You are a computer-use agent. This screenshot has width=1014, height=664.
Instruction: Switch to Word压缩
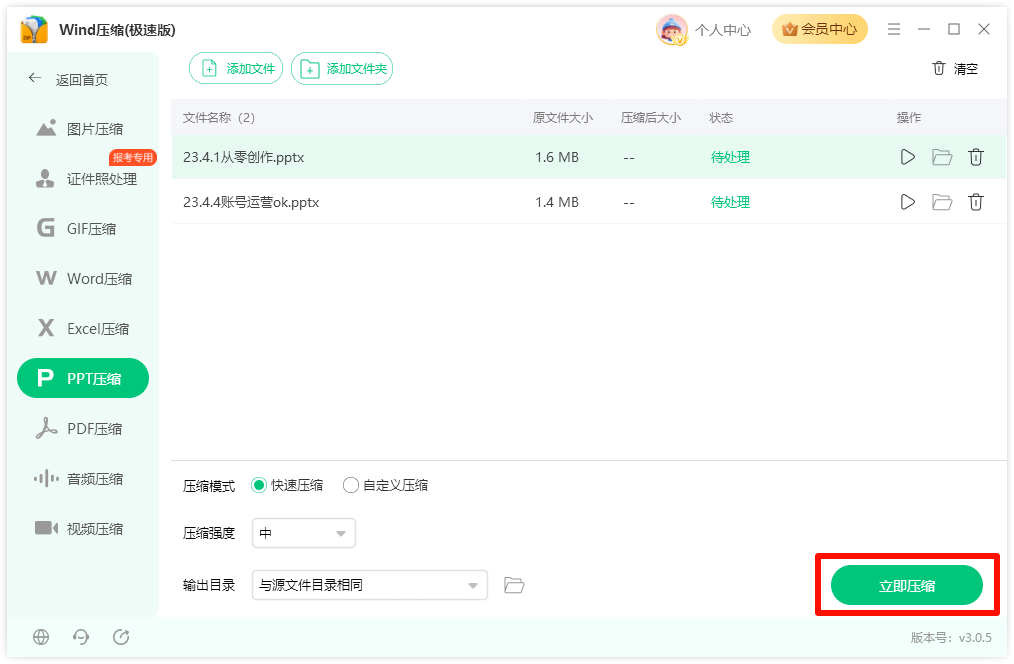coord(83,279)
